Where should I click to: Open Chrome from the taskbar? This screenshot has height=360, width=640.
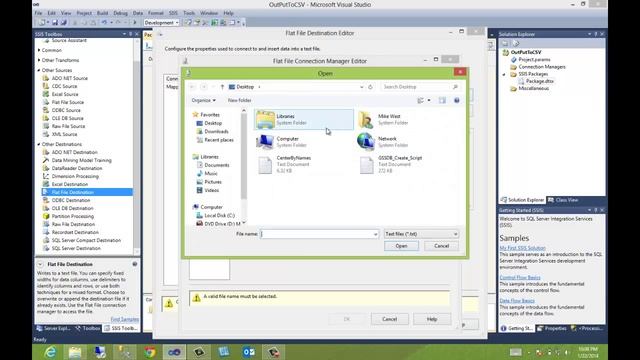coord(150,352)
